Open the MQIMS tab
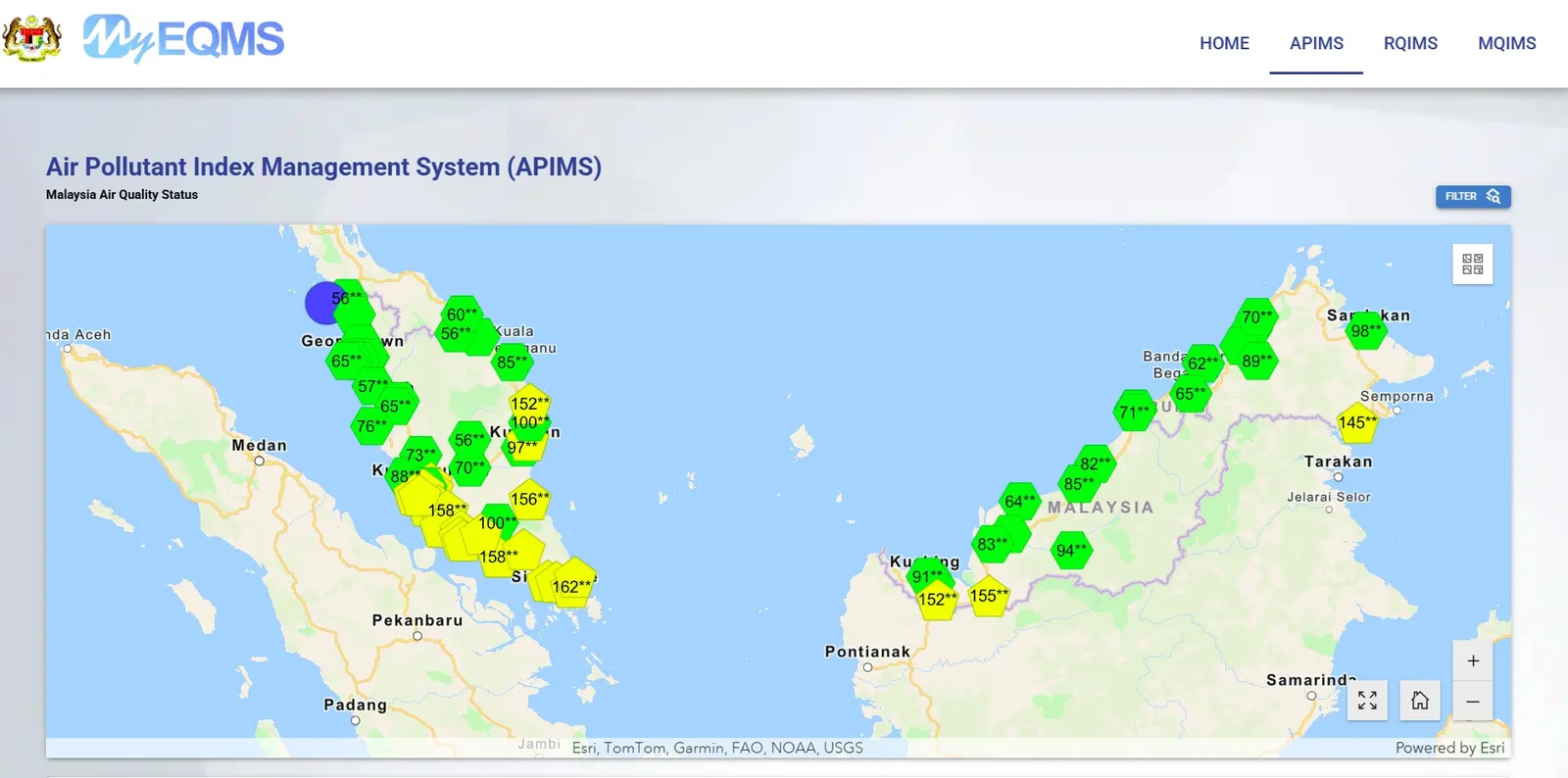Screen dimensions: 1568x778 1506,43
